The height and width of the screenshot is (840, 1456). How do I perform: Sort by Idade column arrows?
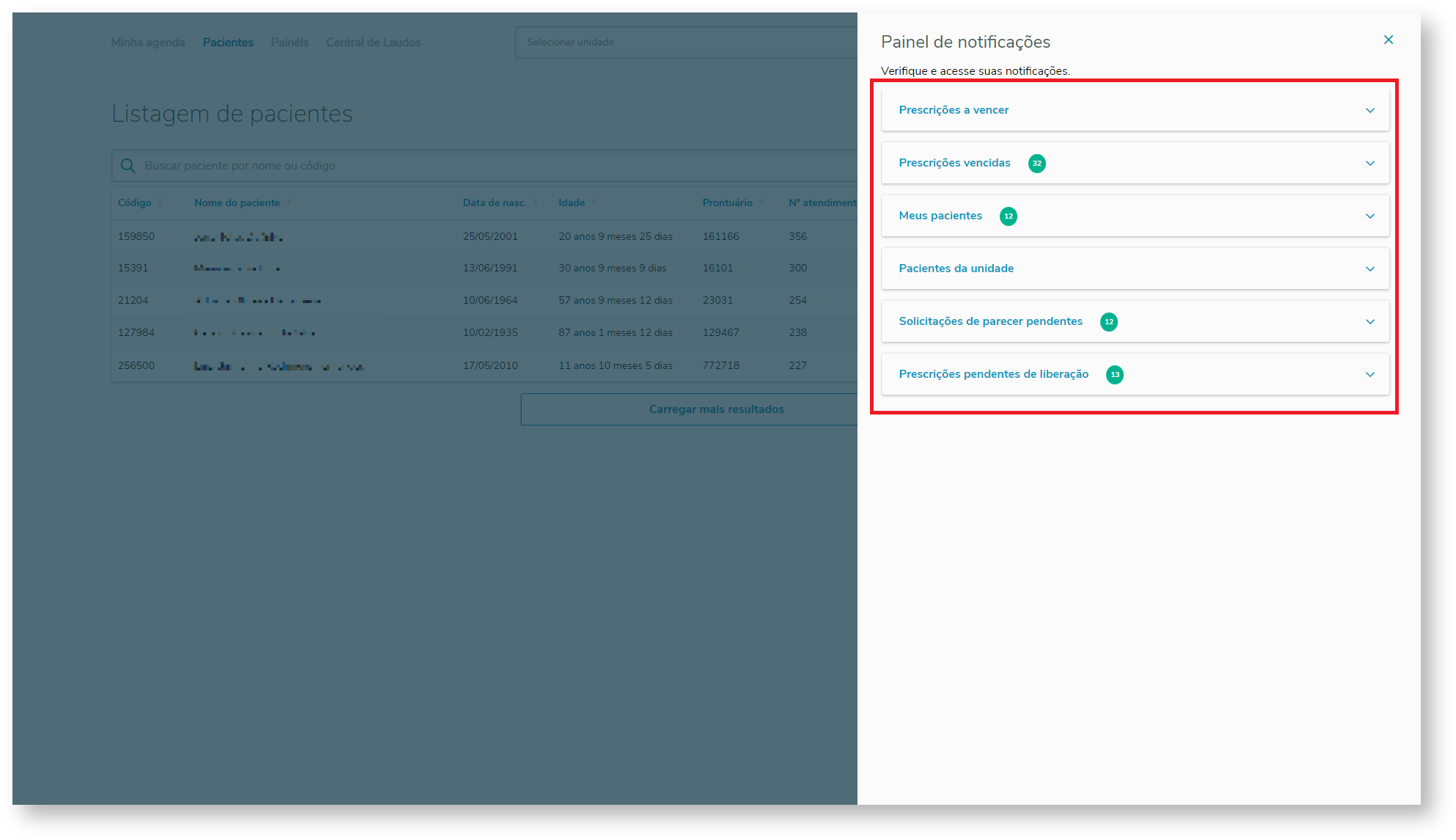point(593,202)
